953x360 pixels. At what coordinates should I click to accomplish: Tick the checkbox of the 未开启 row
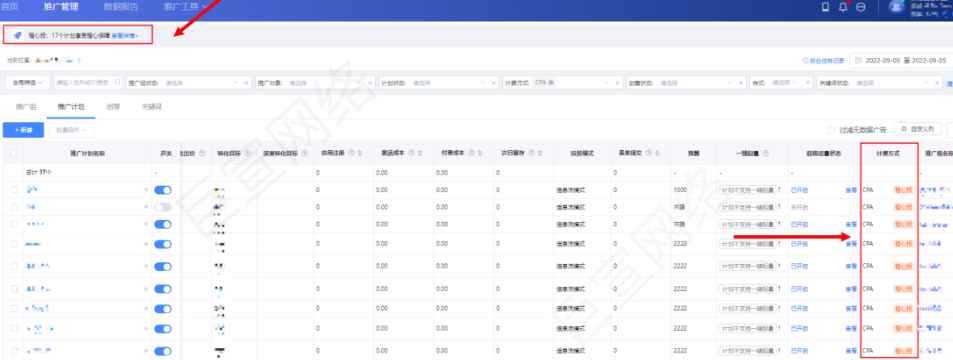click(x=14, y=207)
